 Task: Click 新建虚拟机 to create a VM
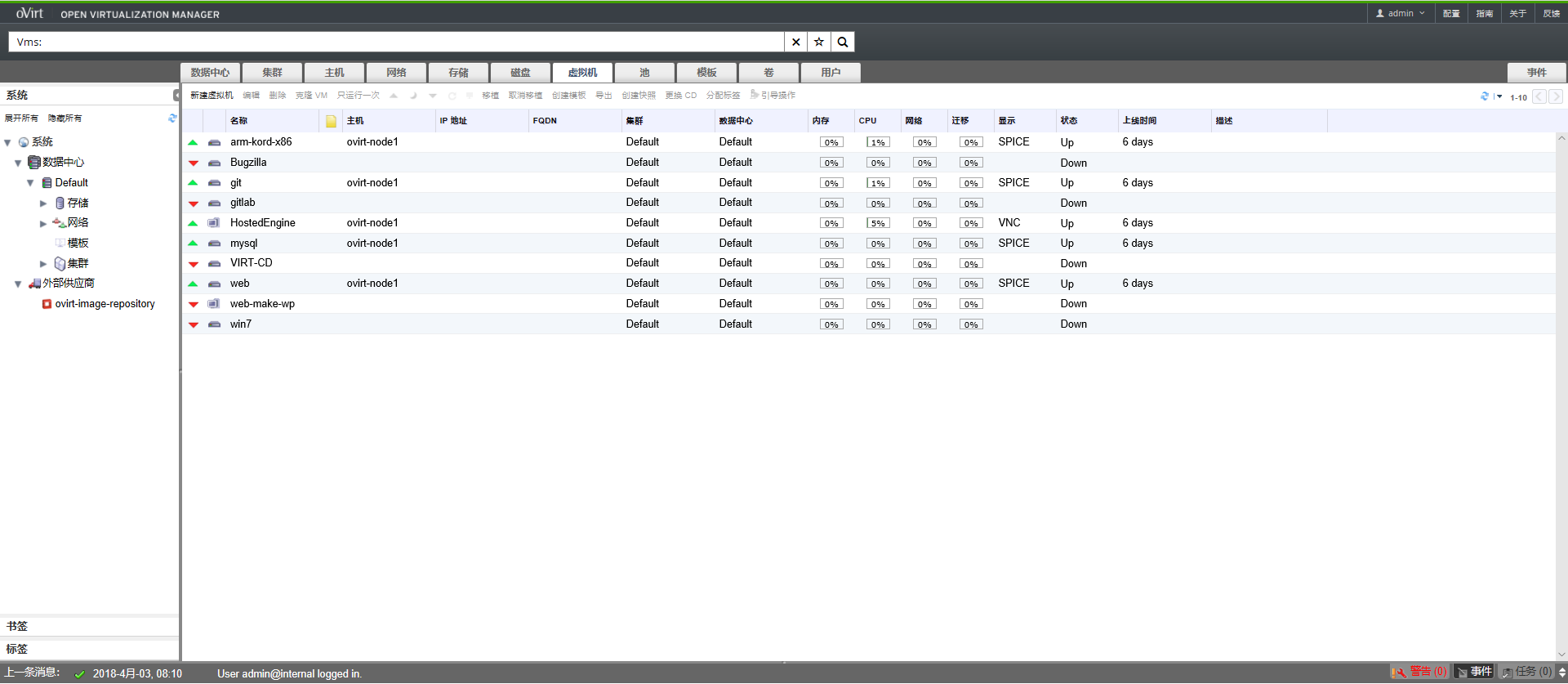212,96
